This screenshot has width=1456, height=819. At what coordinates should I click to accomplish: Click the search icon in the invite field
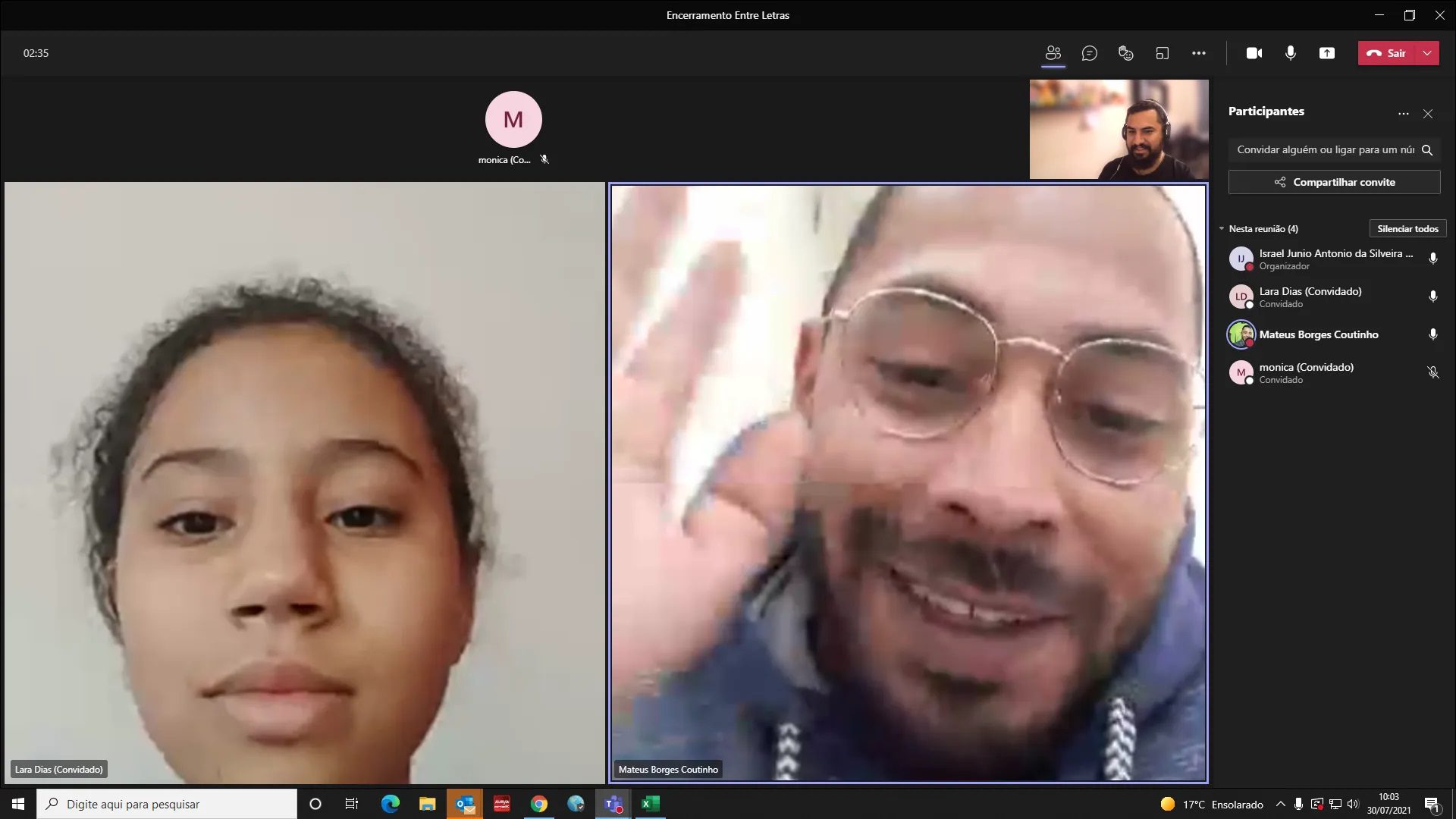coord(1426,150)
